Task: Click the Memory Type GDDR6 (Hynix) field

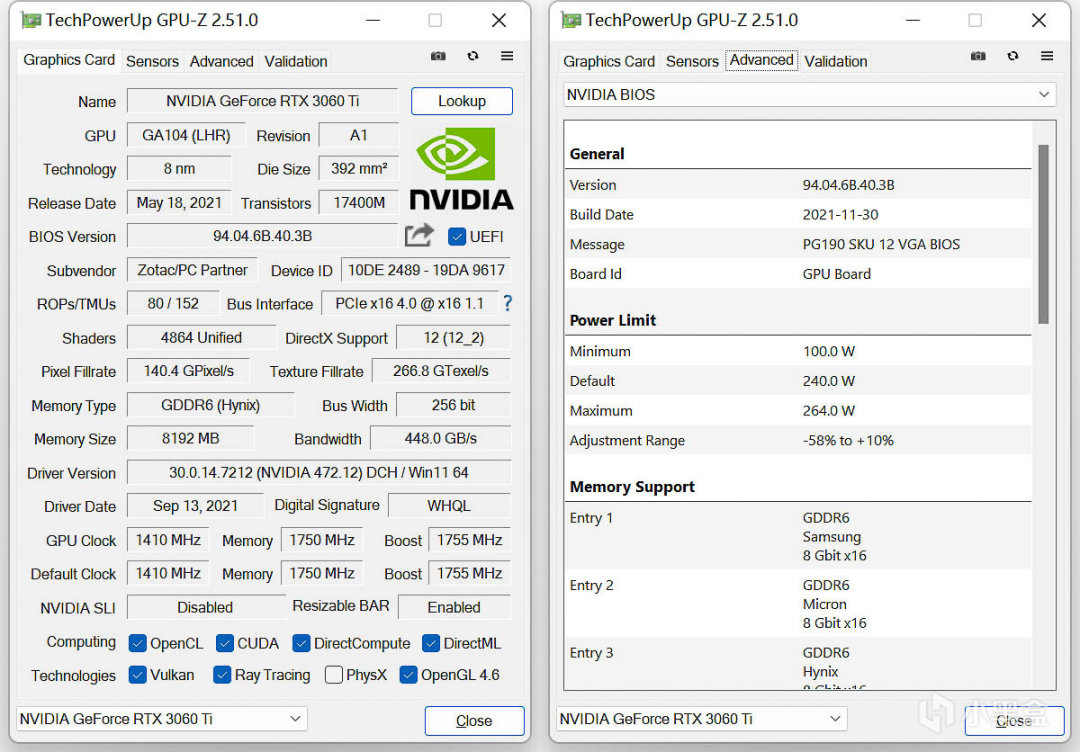Action: (211, 405)
